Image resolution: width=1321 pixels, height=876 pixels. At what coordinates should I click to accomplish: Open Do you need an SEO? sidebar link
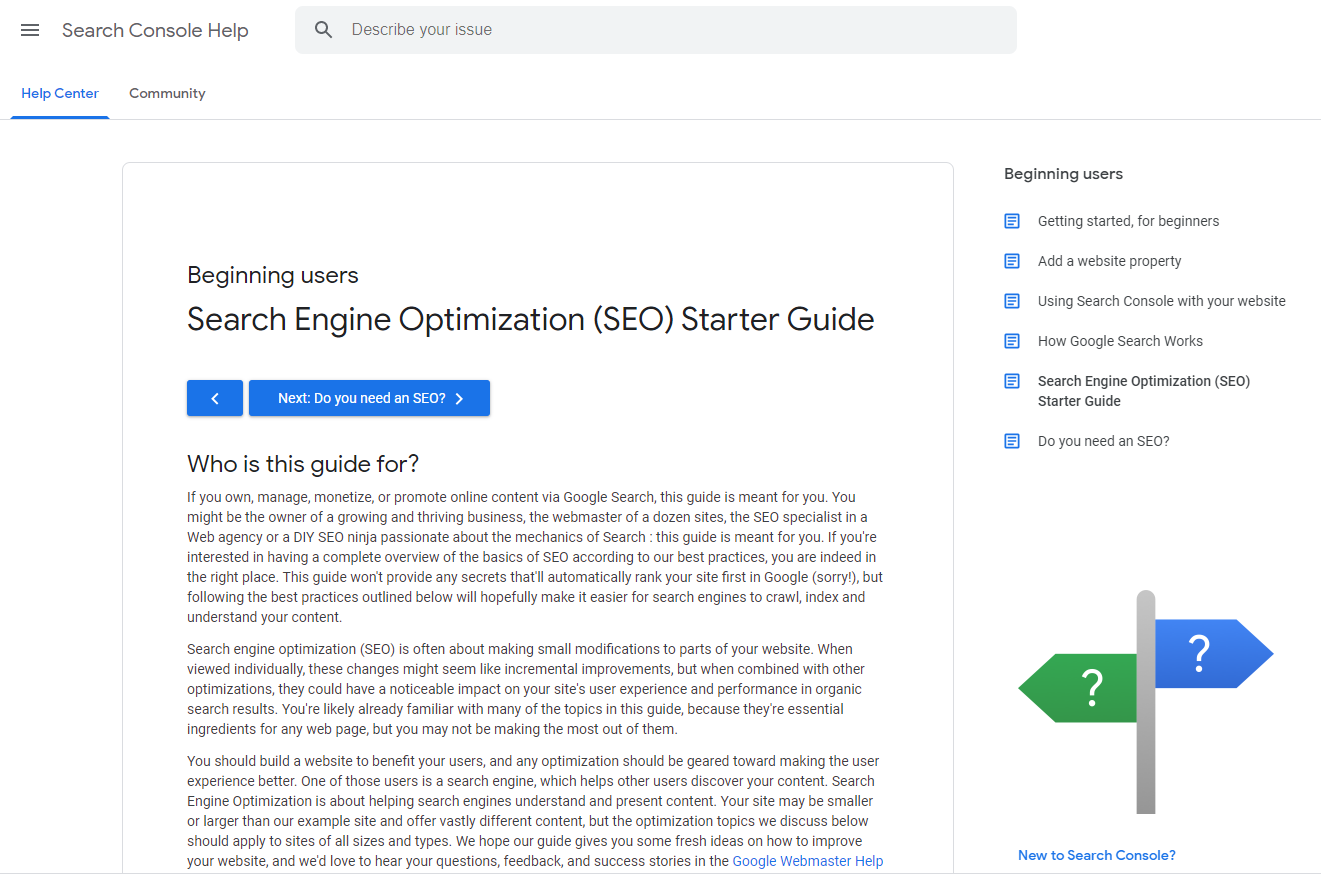coord(1103,441)
